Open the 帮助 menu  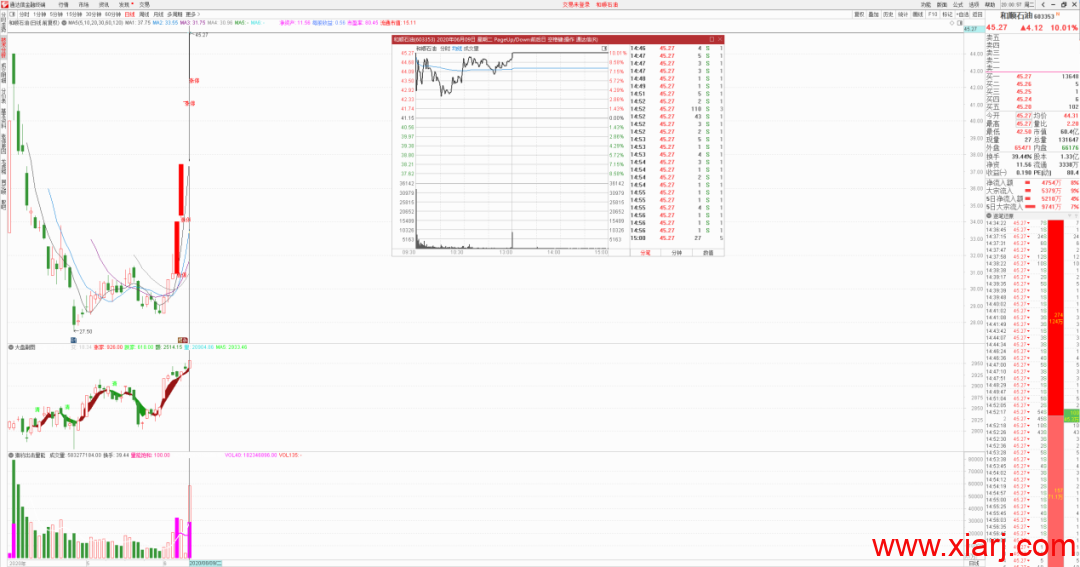click(x=990, y=4)
